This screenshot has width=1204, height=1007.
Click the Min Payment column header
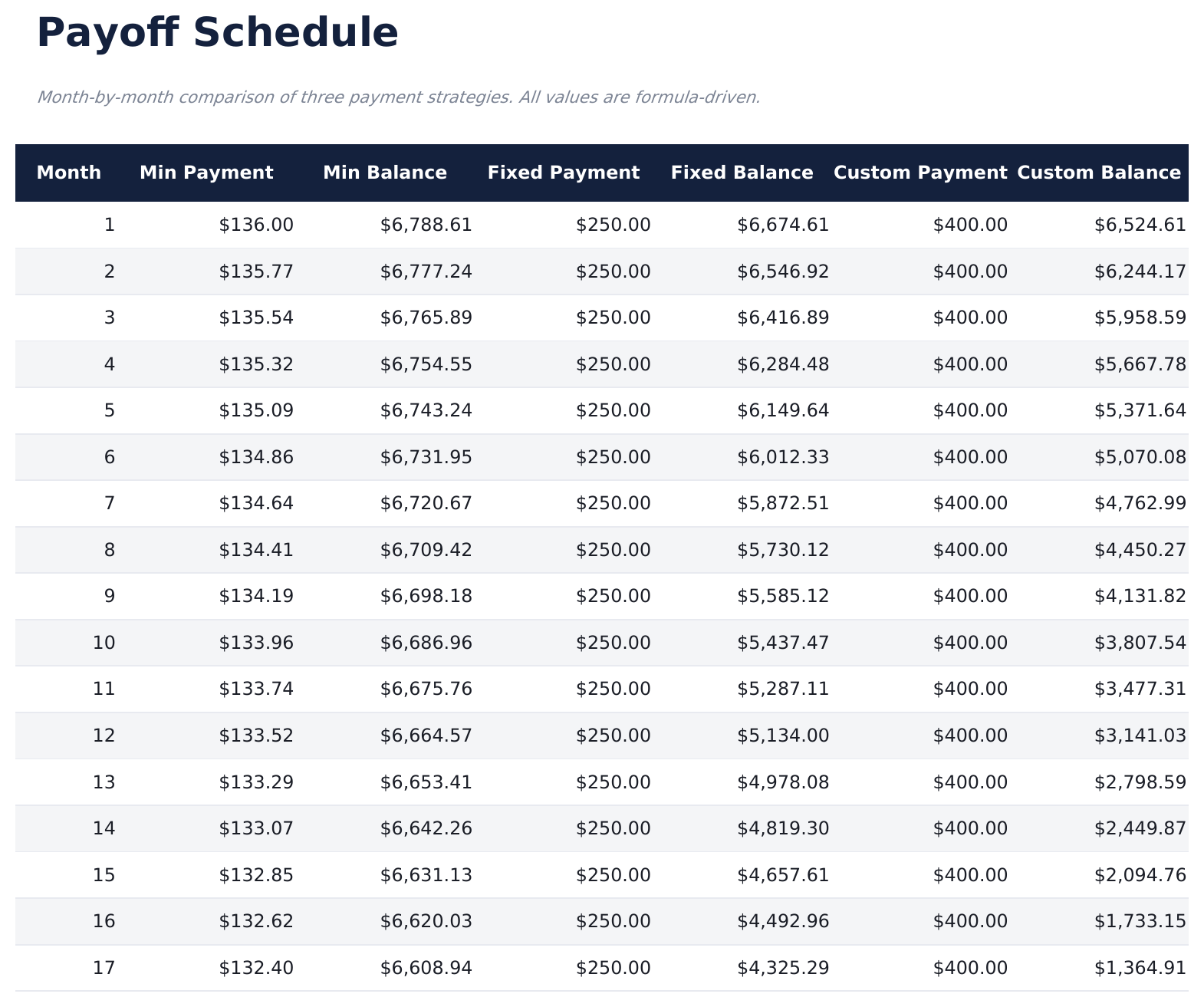pyautogui.click(x=206, y=173)
